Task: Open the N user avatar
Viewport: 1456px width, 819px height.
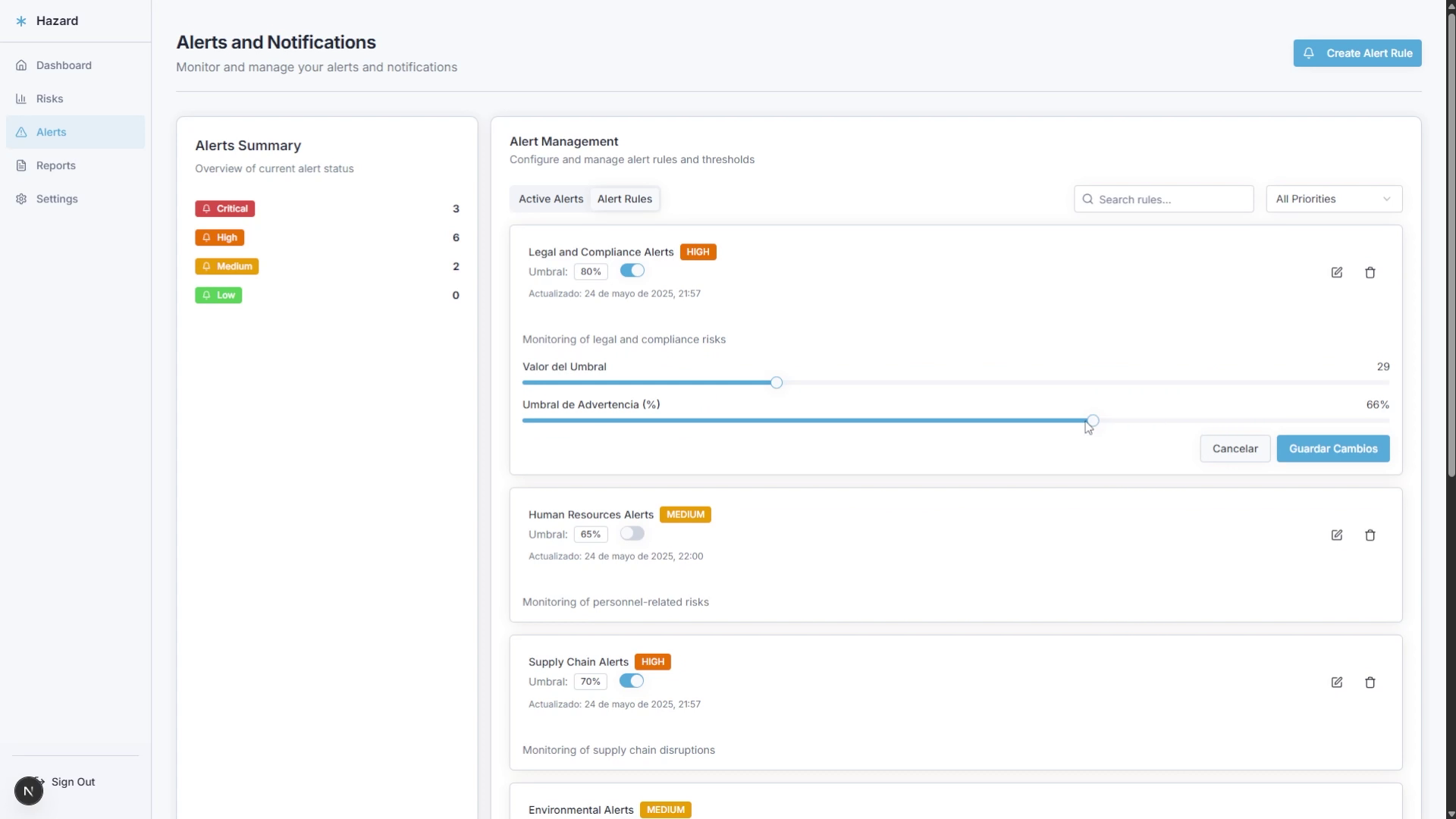Action: 29,792
